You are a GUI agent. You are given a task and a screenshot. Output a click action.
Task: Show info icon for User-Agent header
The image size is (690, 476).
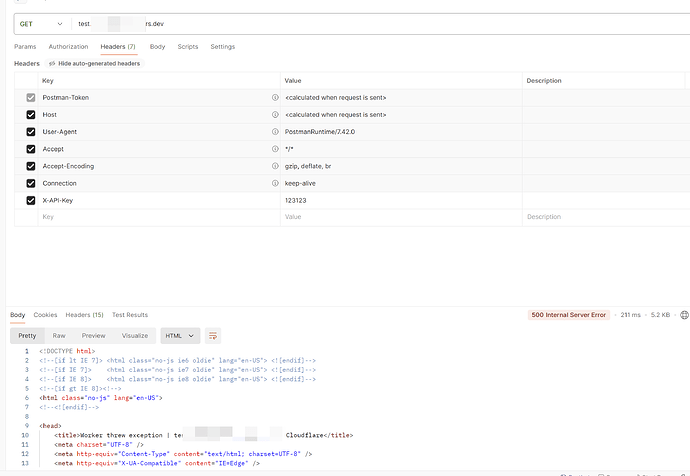275,132
